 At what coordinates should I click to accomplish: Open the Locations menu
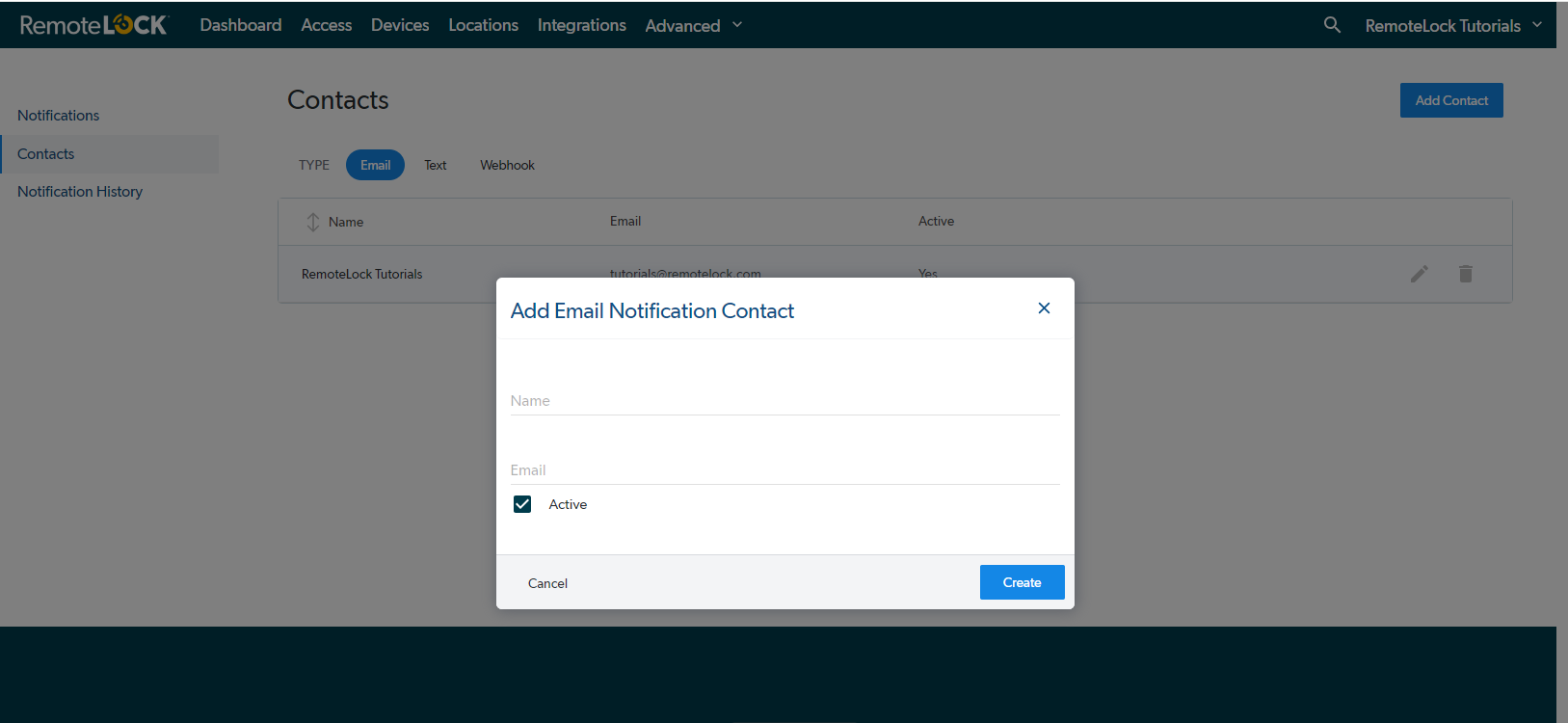[x=483, y=25]
